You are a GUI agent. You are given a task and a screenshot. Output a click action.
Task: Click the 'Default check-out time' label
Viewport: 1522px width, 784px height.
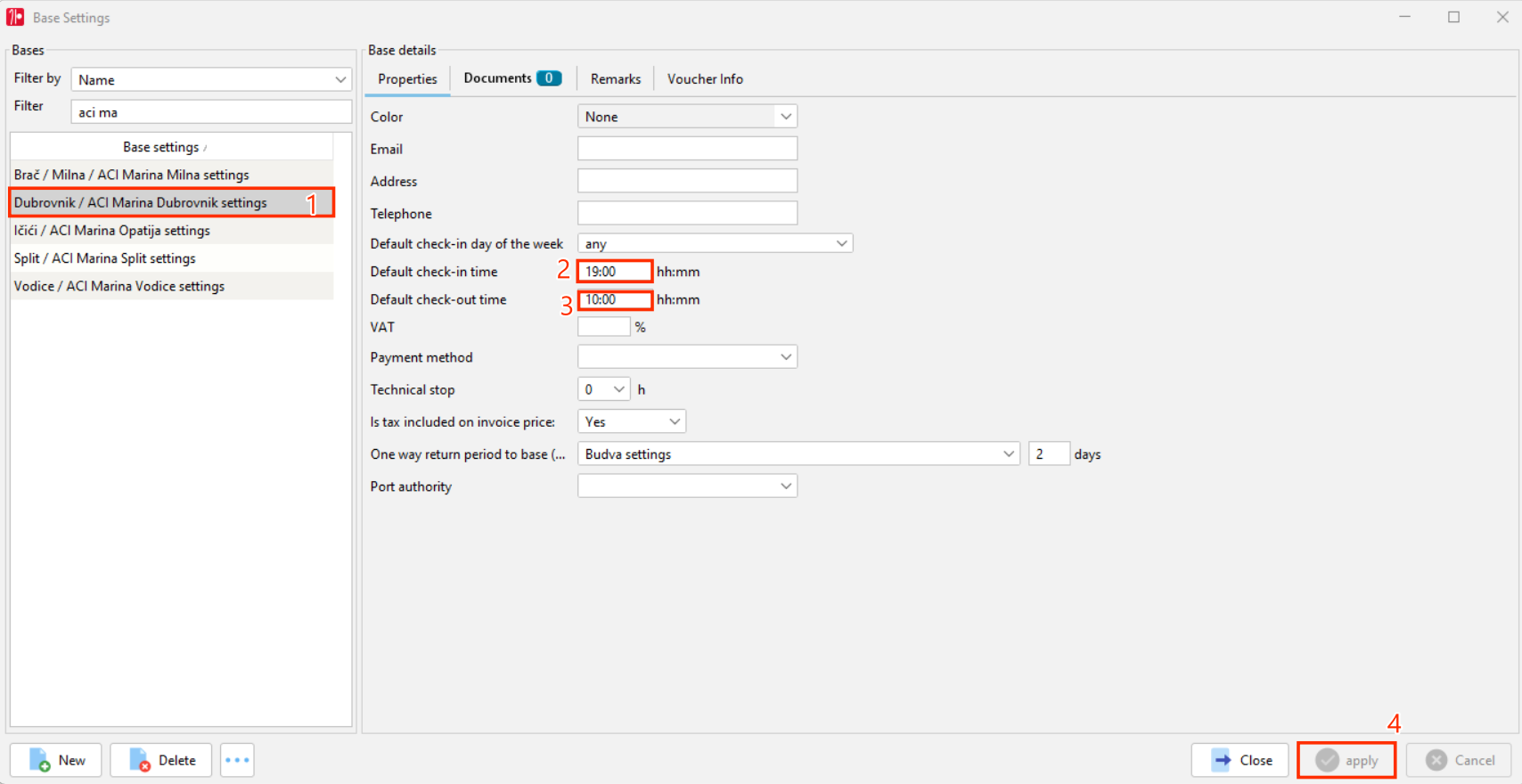[438, 299]
